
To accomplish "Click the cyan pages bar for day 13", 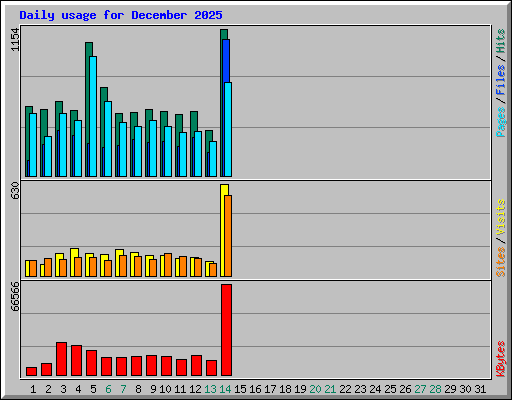I will coord(213,159).
